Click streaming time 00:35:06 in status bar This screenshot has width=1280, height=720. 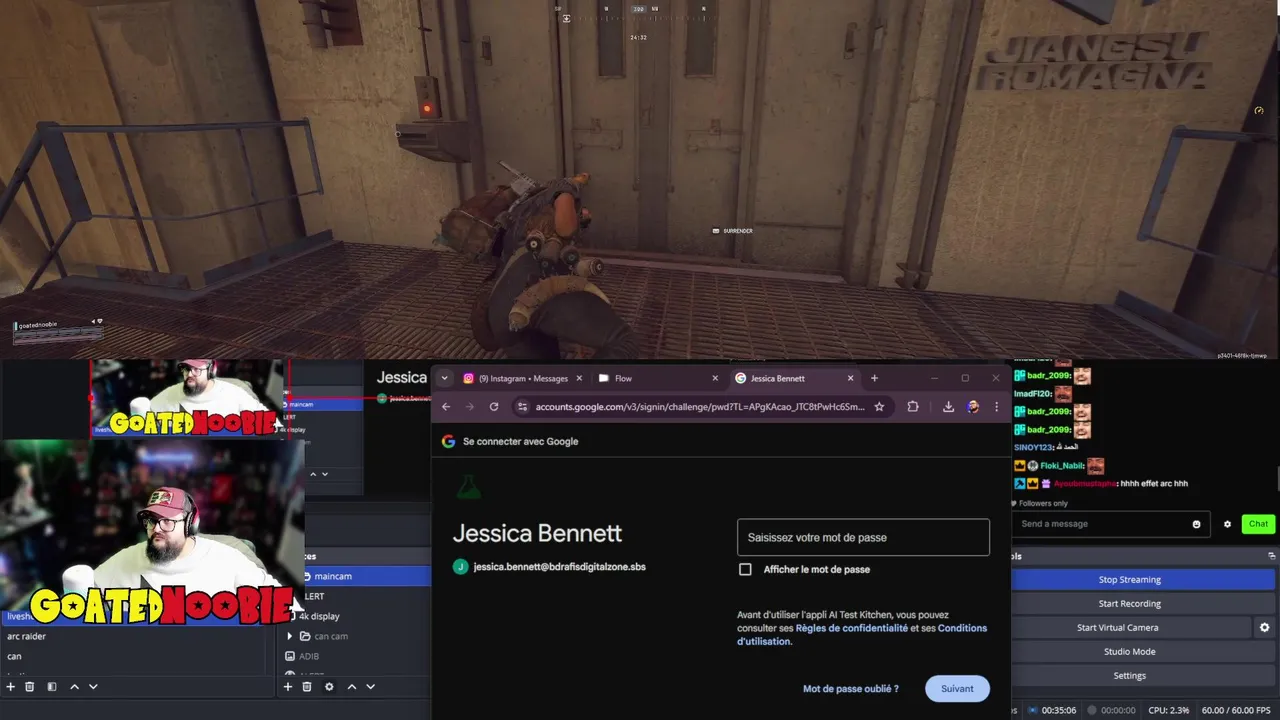tap(1059, 710)
